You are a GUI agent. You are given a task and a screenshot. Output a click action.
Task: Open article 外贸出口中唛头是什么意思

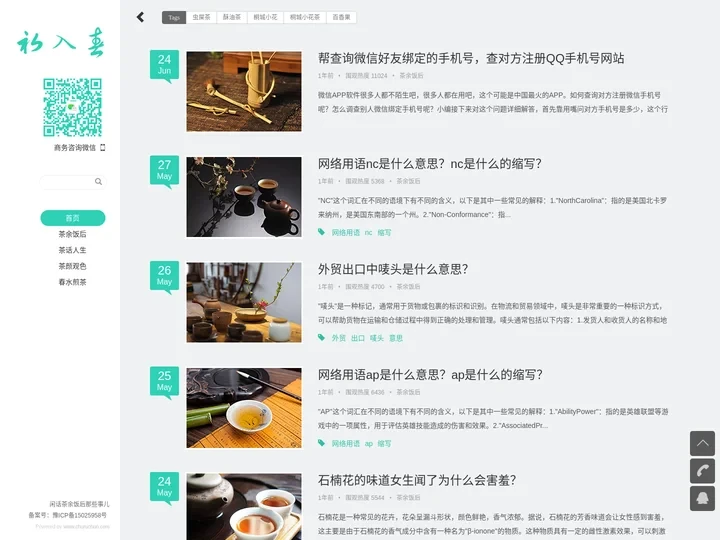(x=393, y=269)
